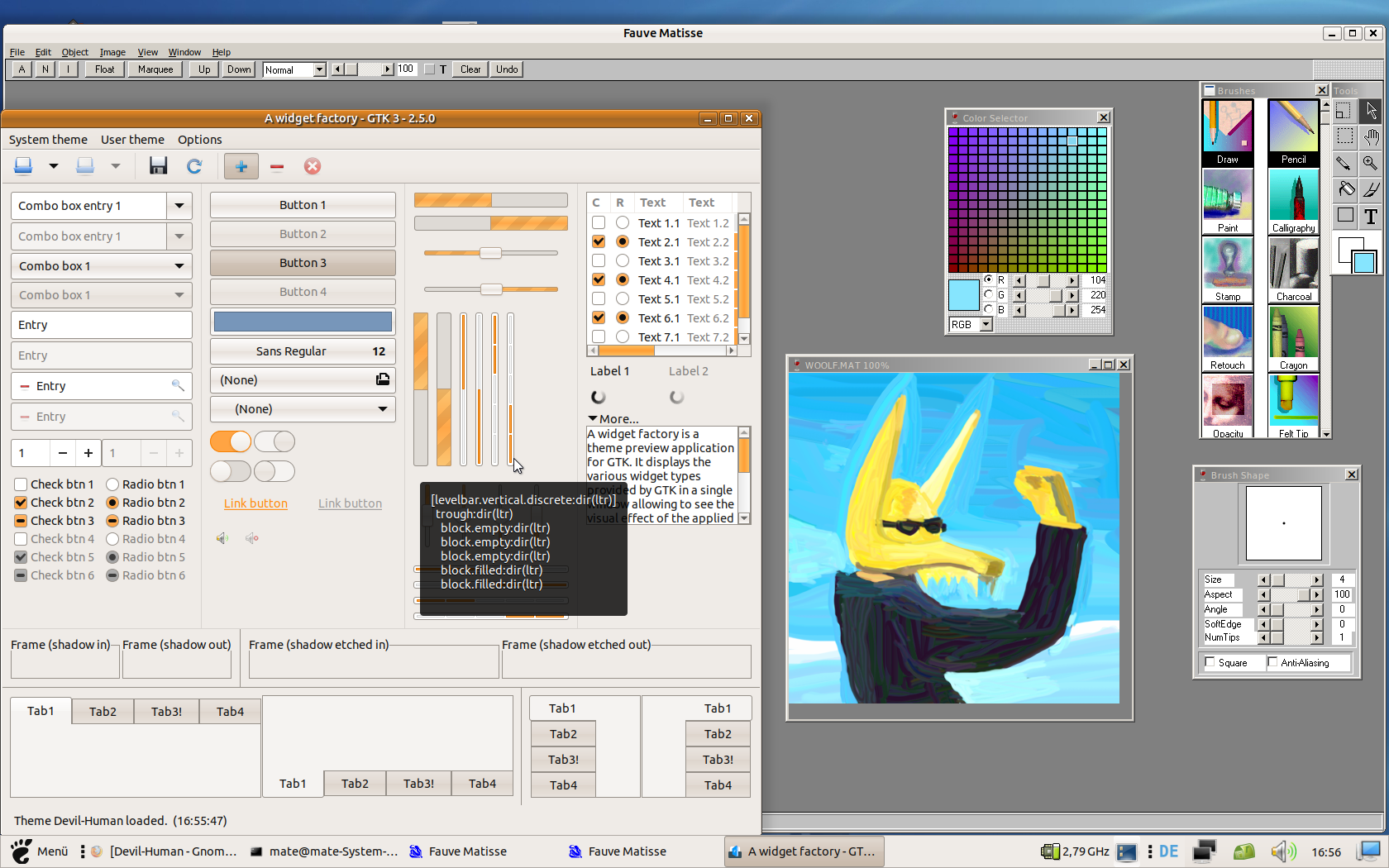Turn off the orange enabled switch

pos(231,441)
